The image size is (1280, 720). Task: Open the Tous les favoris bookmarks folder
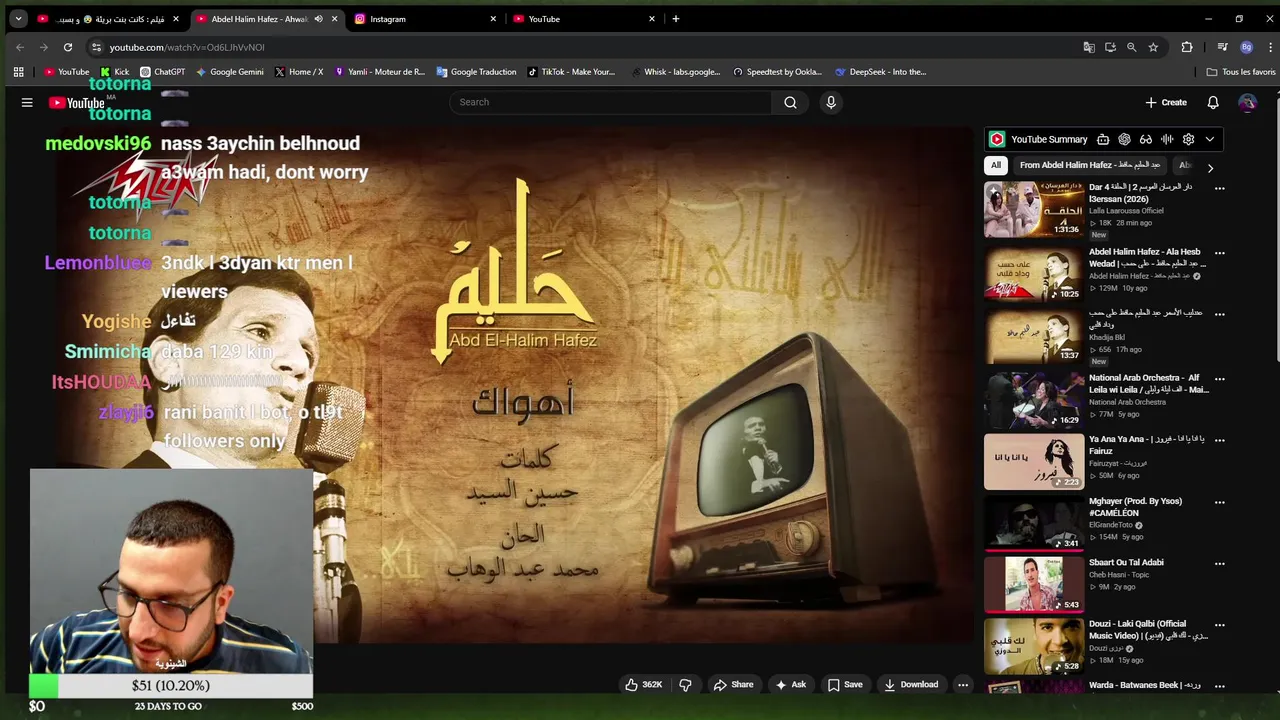(1241, 72)
